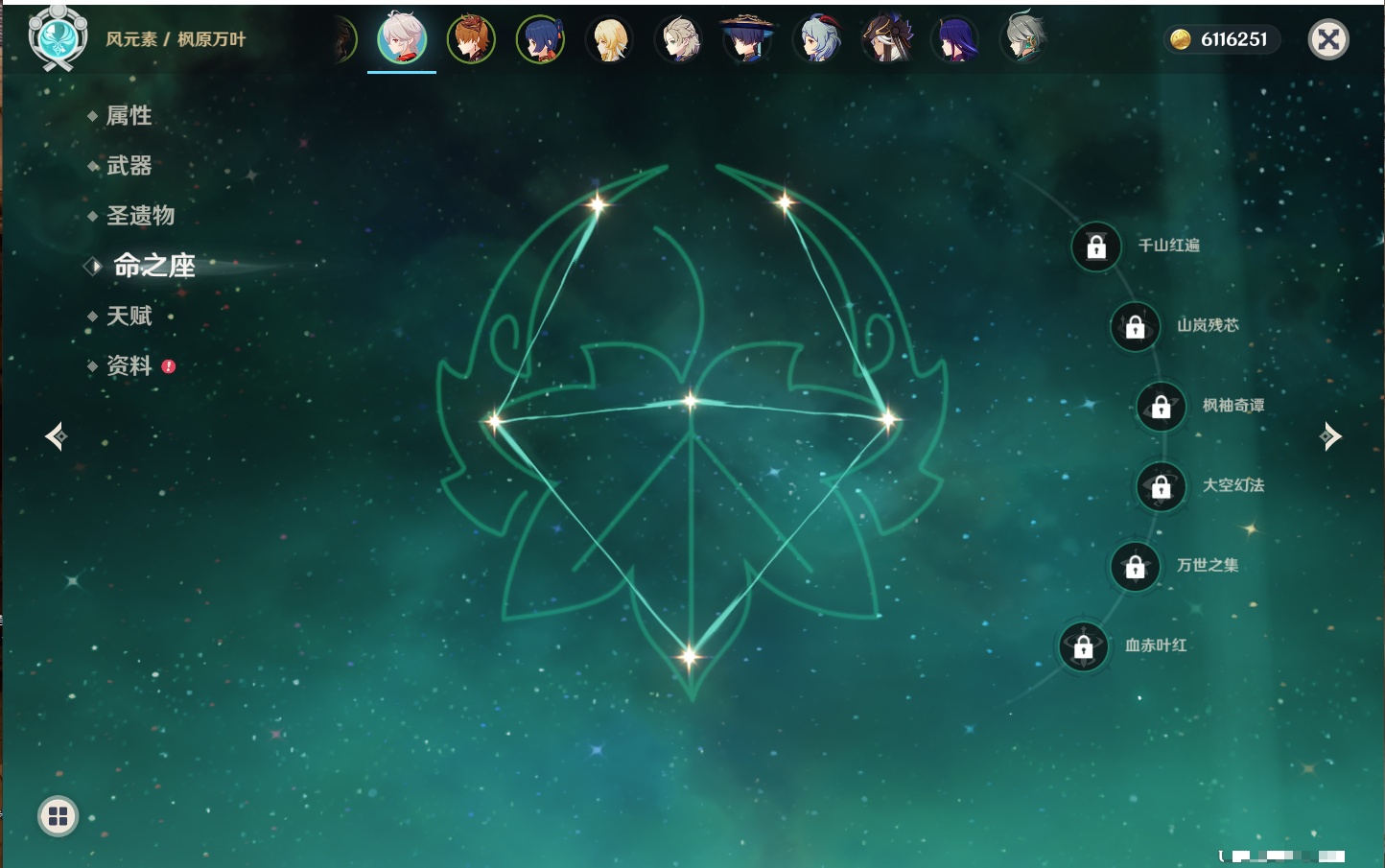Select the blonde-haired character avatar
Image resolution: width=1385 pixels, height=868 pixels.
609,39
